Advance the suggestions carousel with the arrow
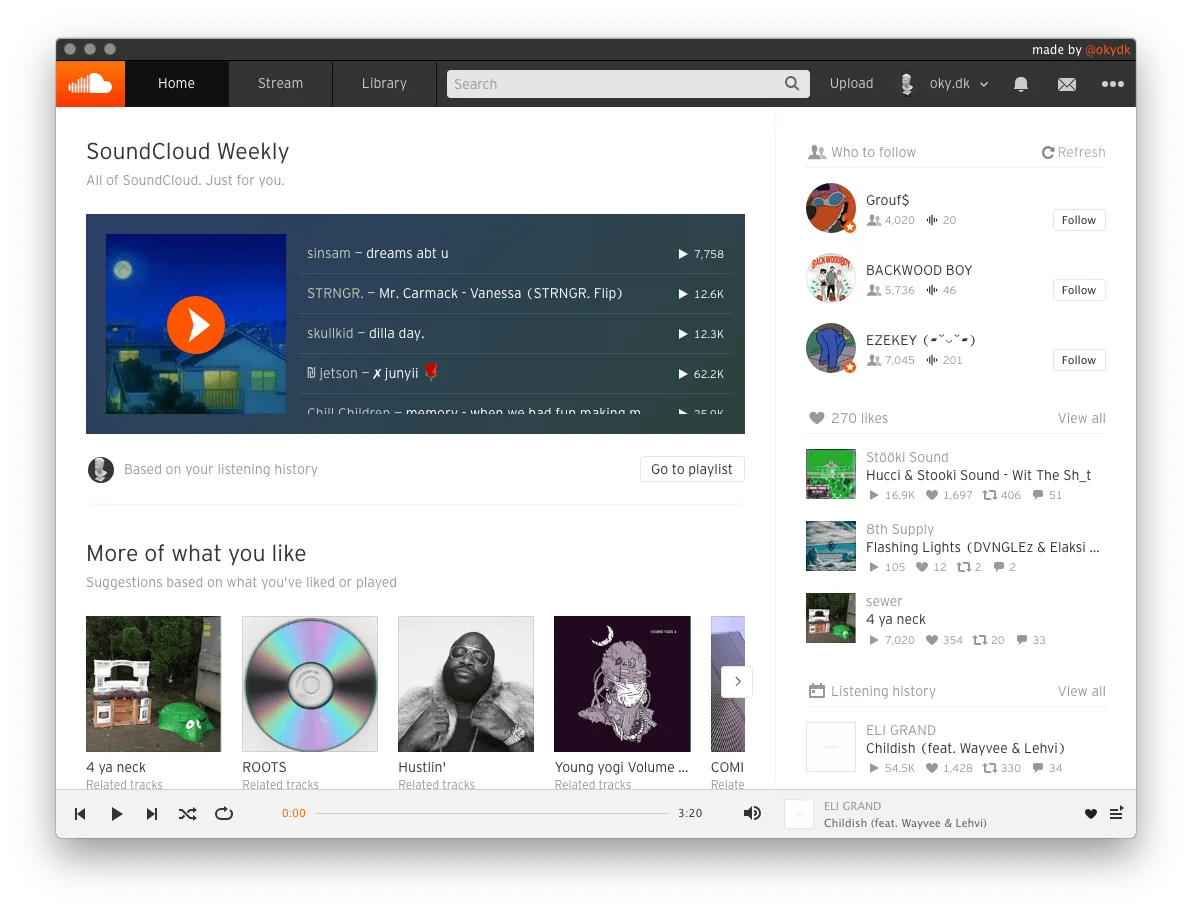Screen dimensions: 1192x912 (737, 682)
